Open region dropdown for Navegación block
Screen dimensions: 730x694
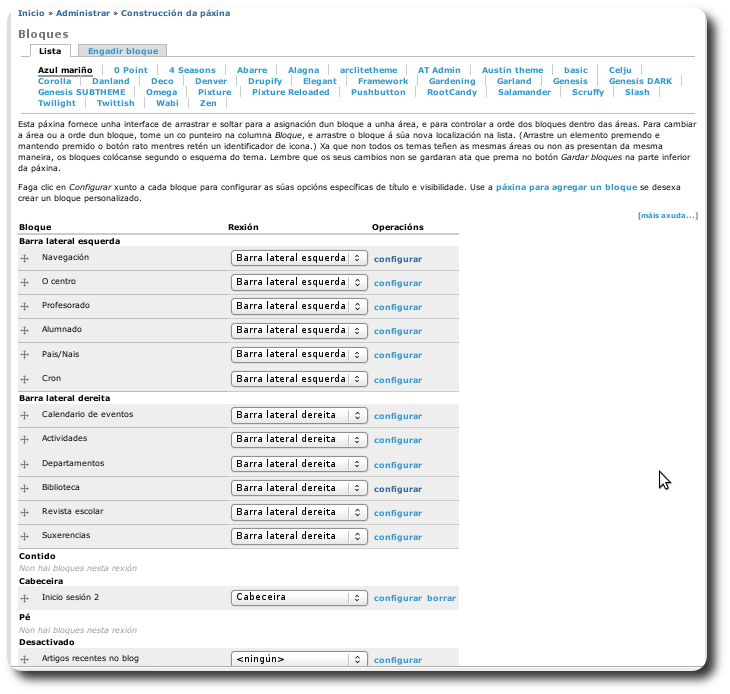click(299, 258)
